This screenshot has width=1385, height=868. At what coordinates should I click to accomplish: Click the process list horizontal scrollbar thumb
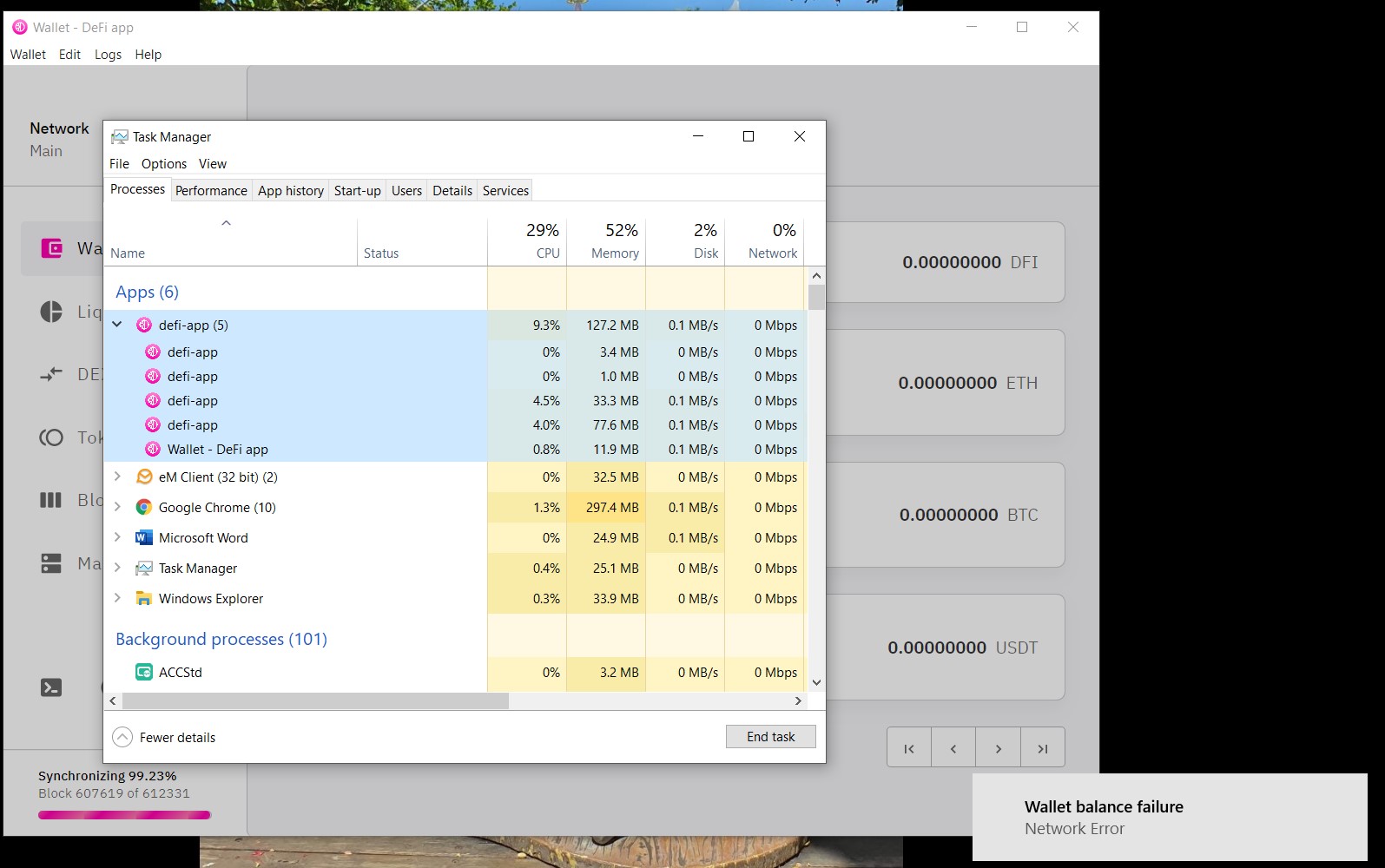click(x=315, y=700)
